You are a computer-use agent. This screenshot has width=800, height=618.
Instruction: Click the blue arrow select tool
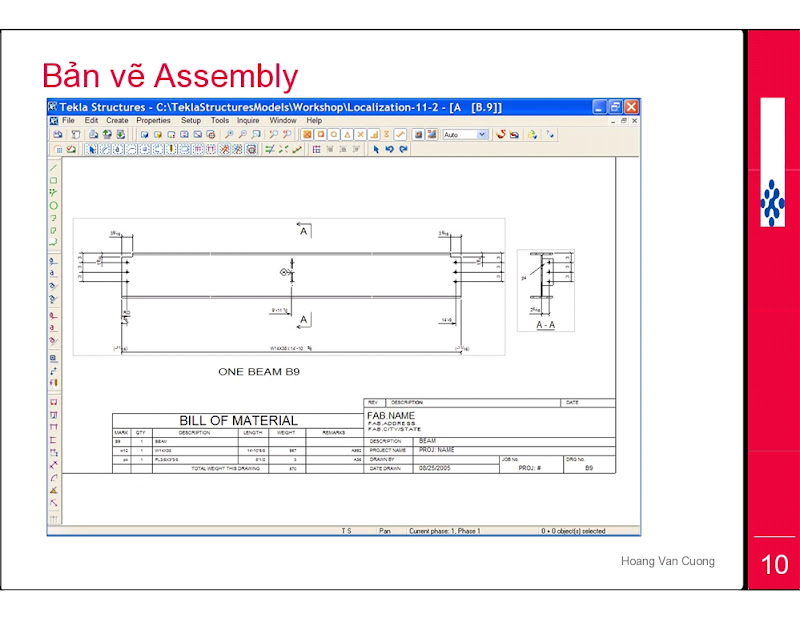click(376, 150)
